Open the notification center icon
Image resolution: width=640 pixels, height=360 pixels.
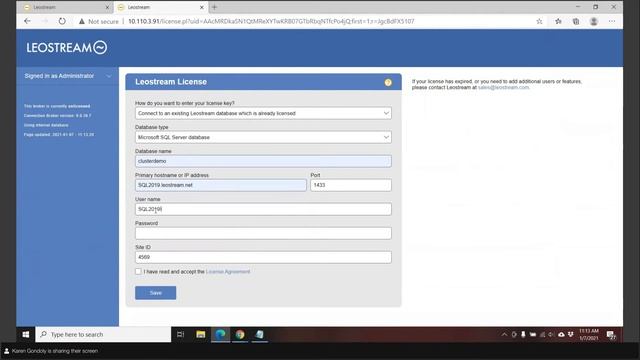point(611,335)
